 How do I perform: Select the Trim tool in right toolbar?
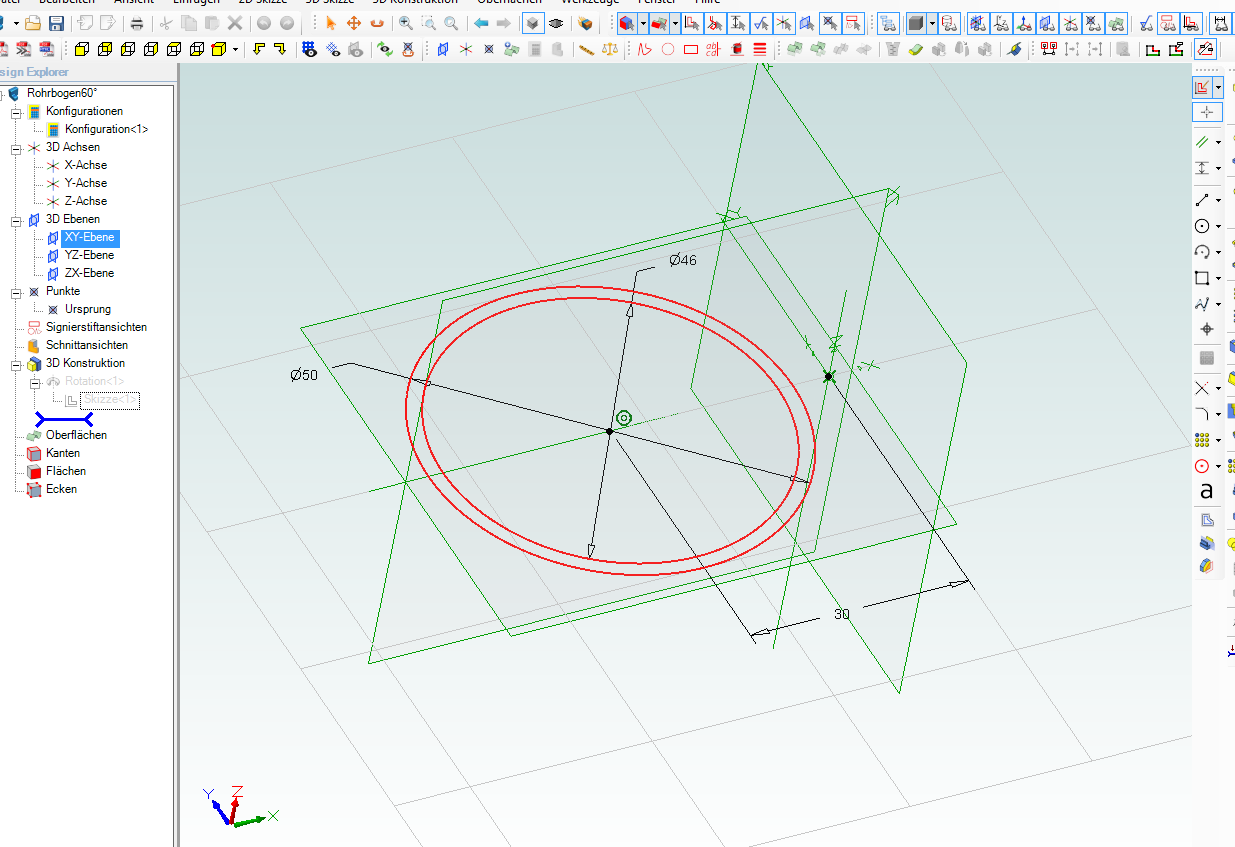(1203, 388)
